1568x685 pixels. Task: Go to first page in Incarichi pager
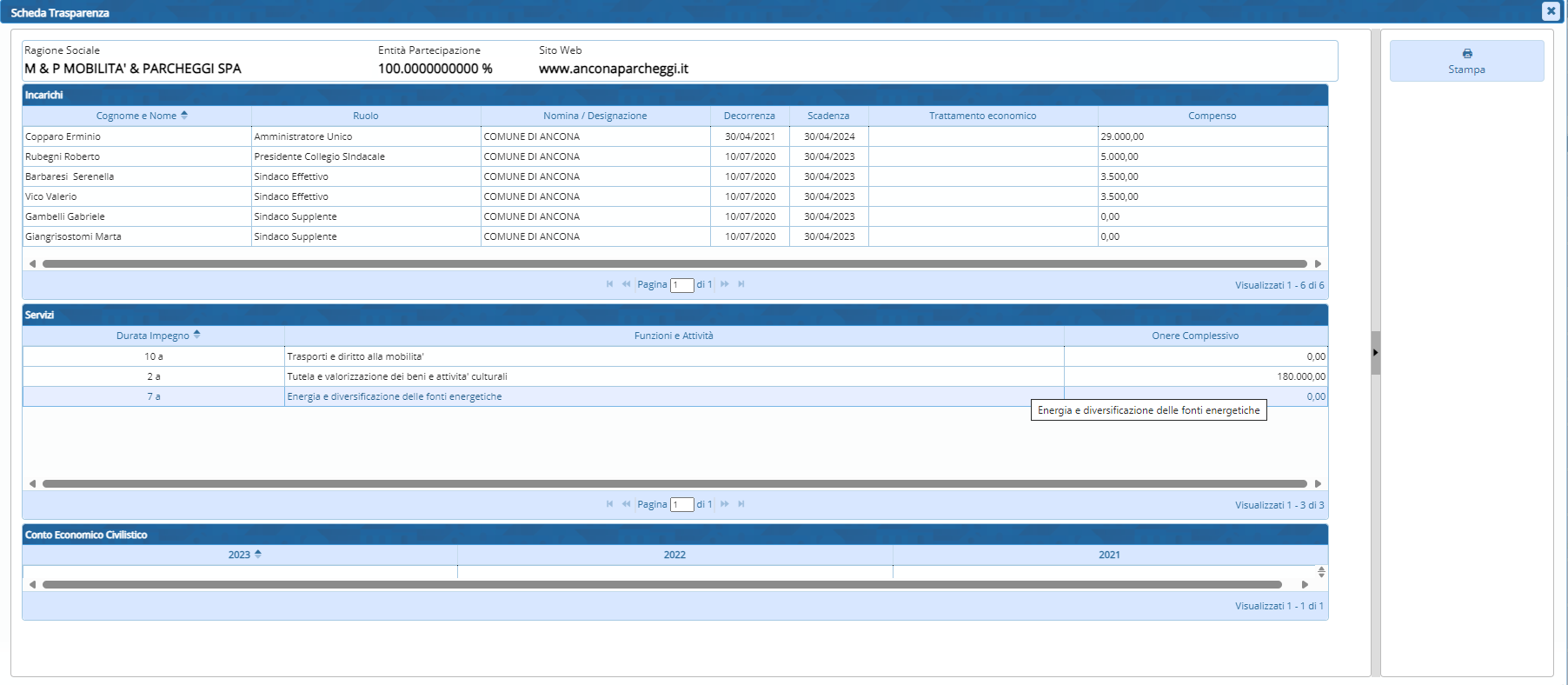click(x=609, y=284)
